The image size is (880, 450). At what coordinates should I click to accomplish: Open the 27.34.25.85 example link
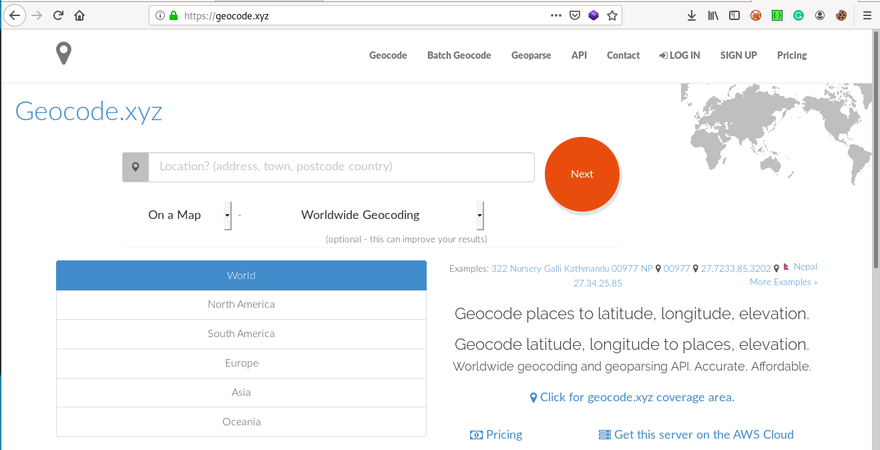tap(597, 283)
